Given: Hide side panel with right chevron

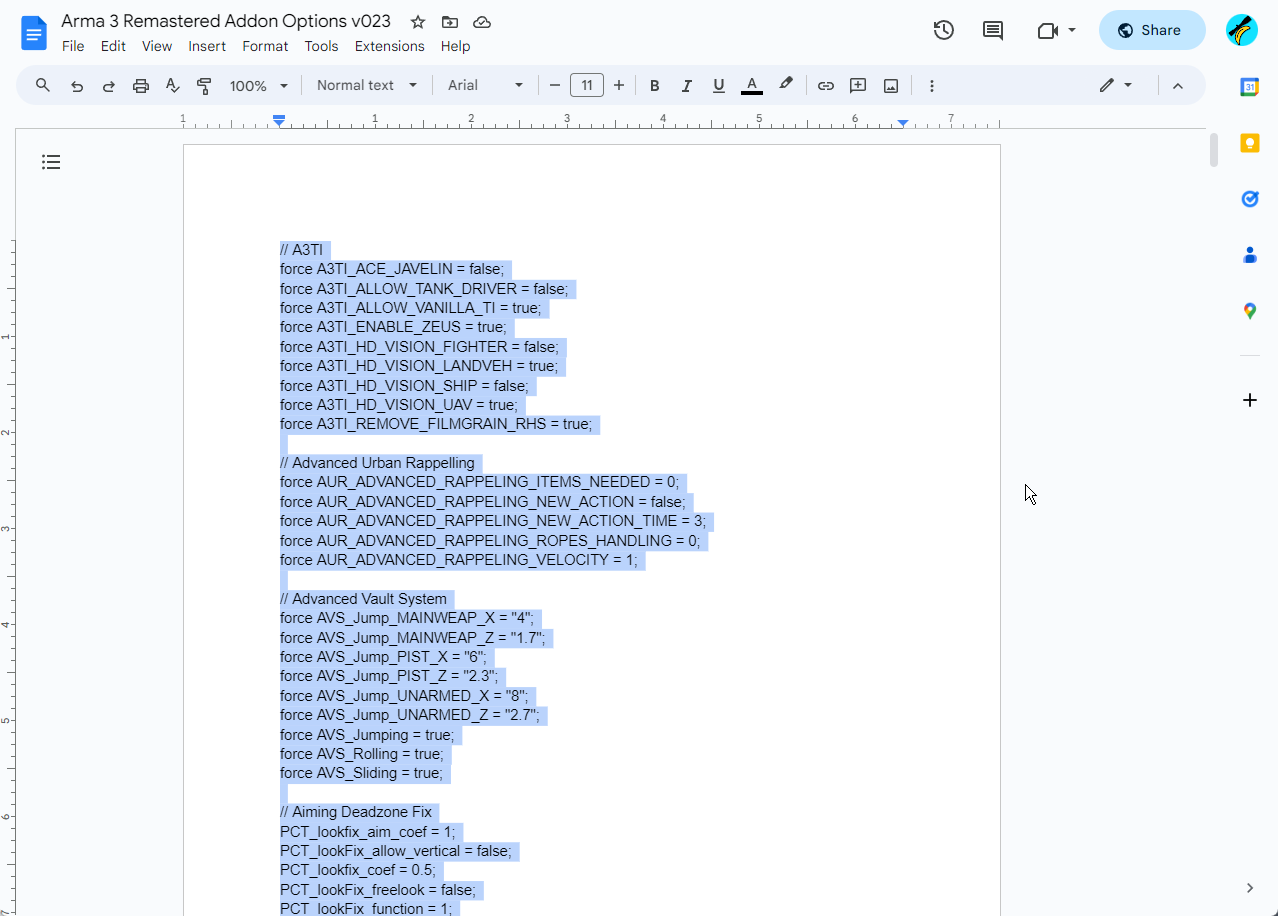Looking at the screenshot, I should (x=1250, y=888).
